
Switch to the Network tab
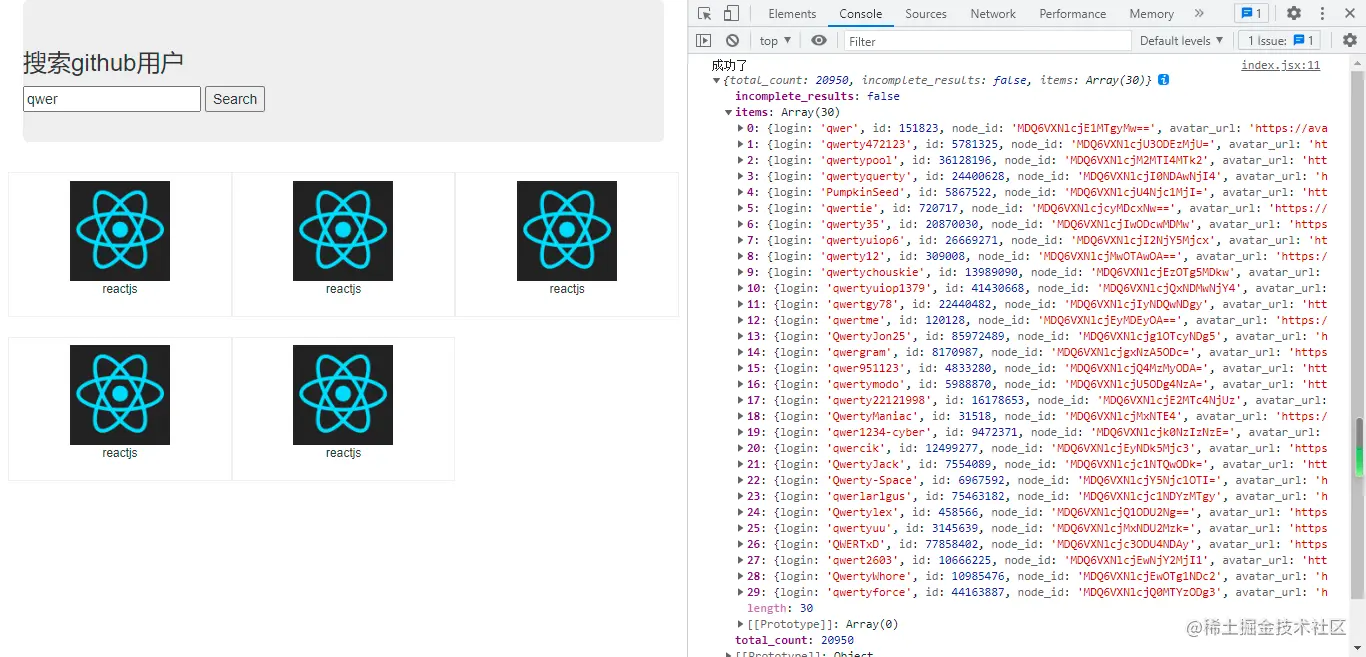tap(993, 14)
